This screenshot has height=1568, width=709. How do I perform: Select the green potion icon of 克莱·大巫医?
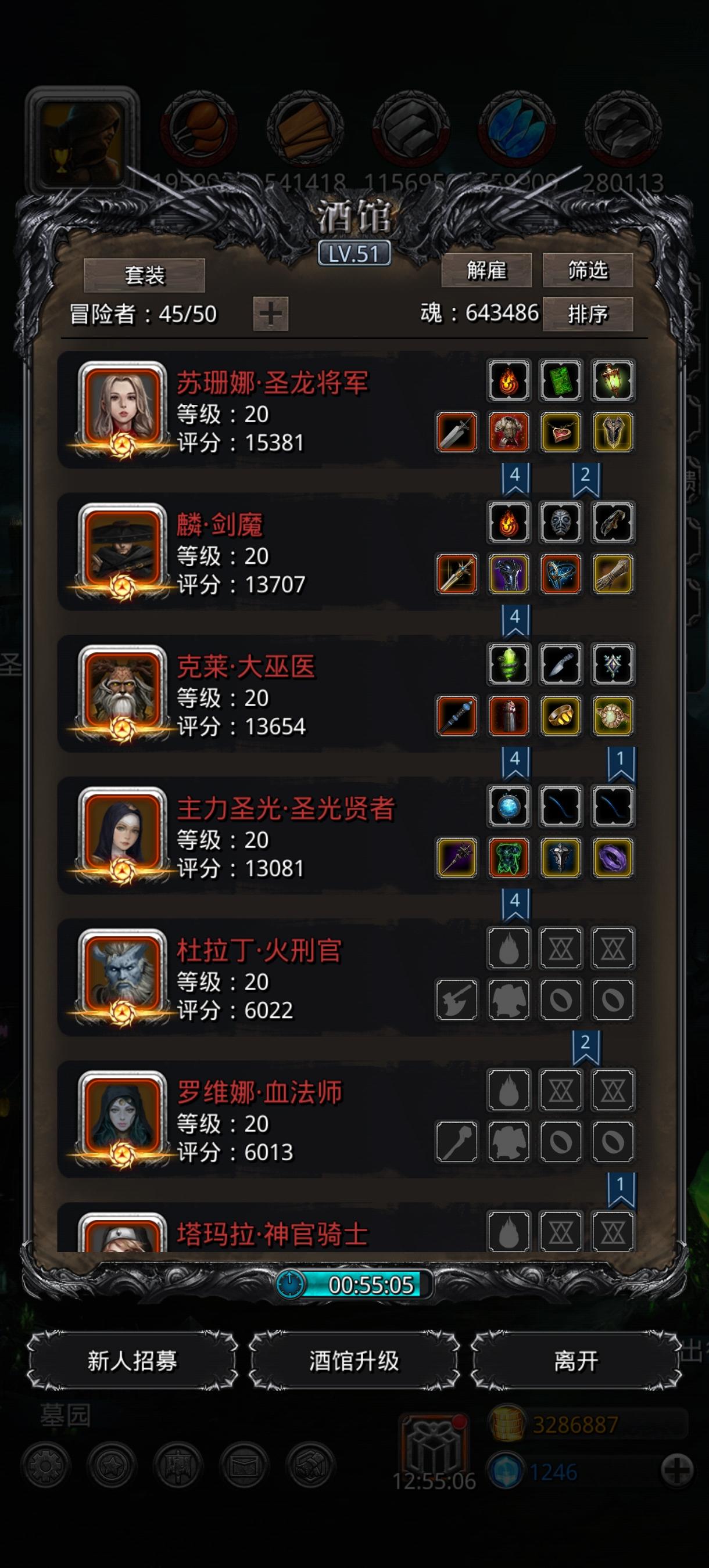[x=509, y=664]
